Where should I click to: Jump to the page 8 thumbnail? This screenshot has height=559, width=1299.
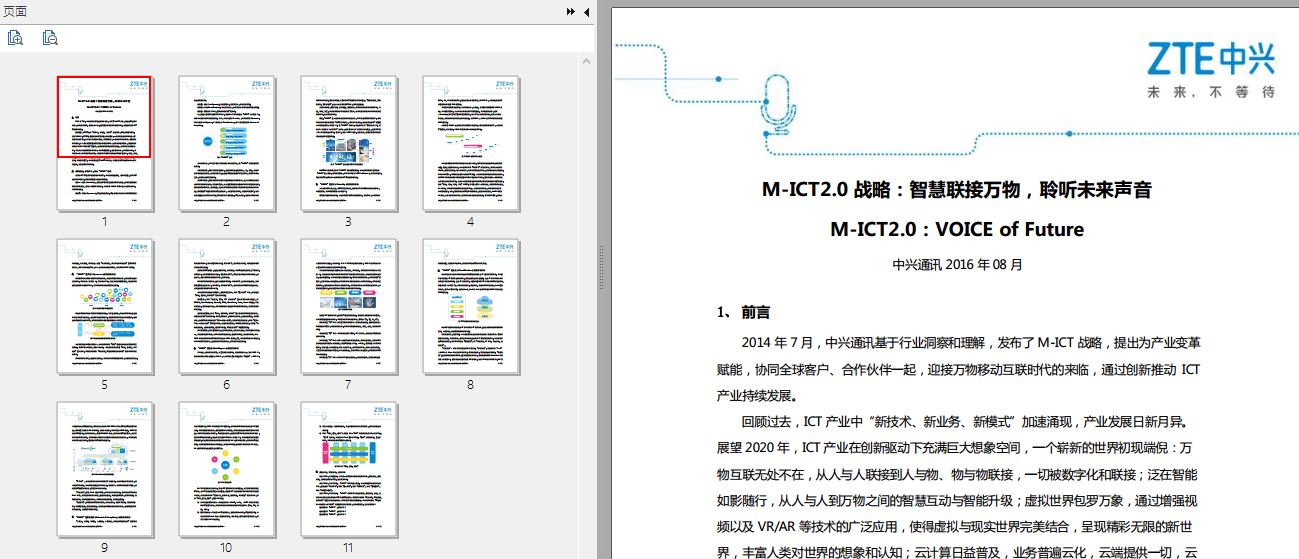coord(470,306)
